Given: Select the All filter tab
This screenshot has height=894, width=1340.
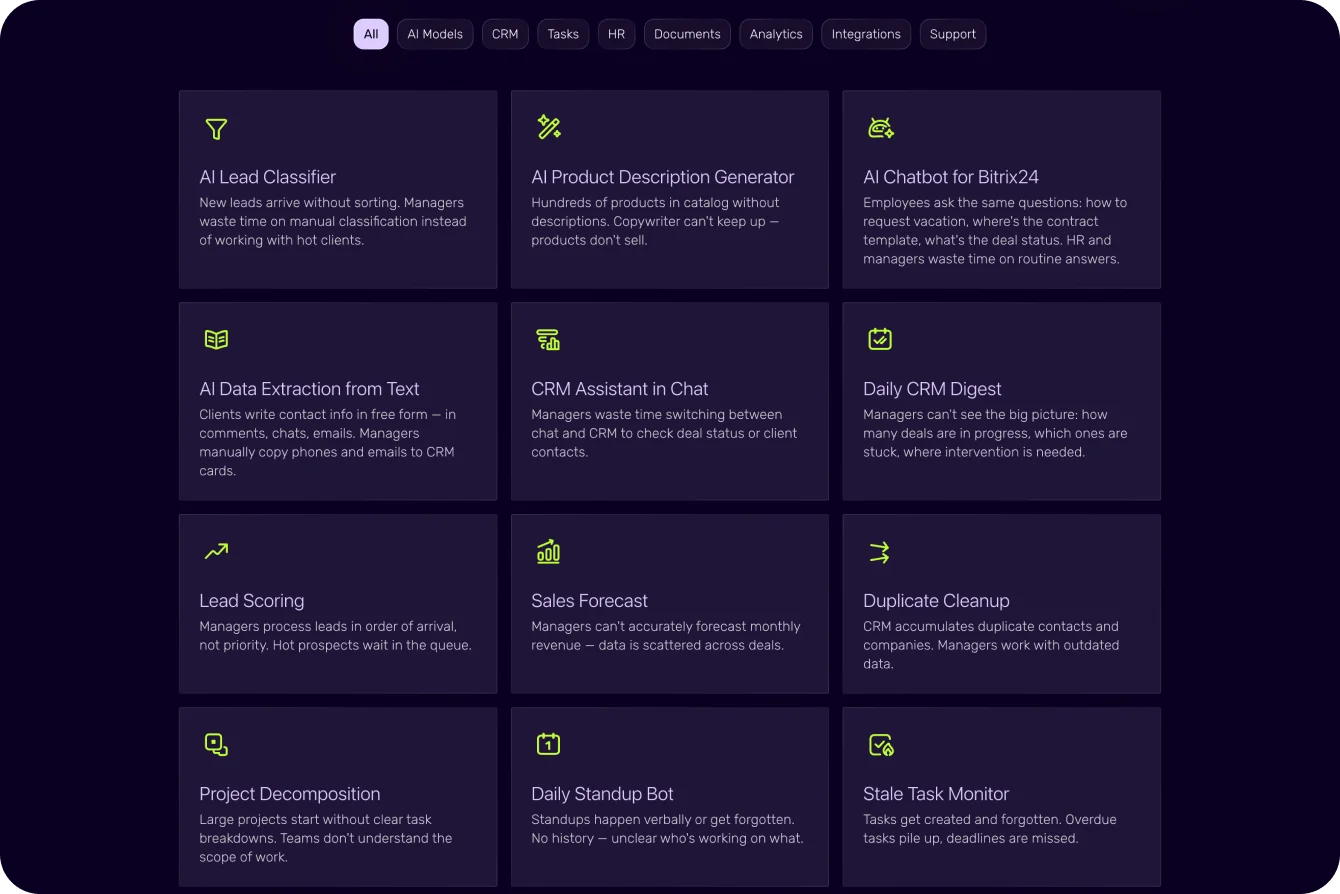Looking at the screenshot, I should coord(371,34).
